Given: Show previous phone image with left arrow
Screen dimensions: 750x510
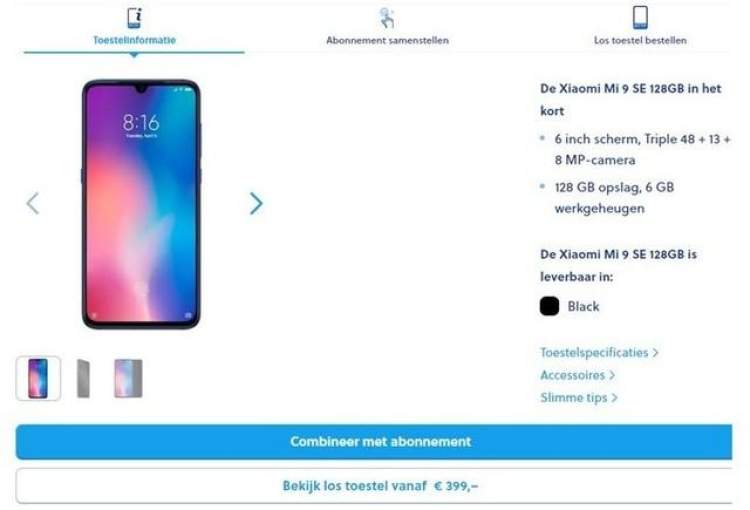Looking at the screenshot, I should click(33, 203).
